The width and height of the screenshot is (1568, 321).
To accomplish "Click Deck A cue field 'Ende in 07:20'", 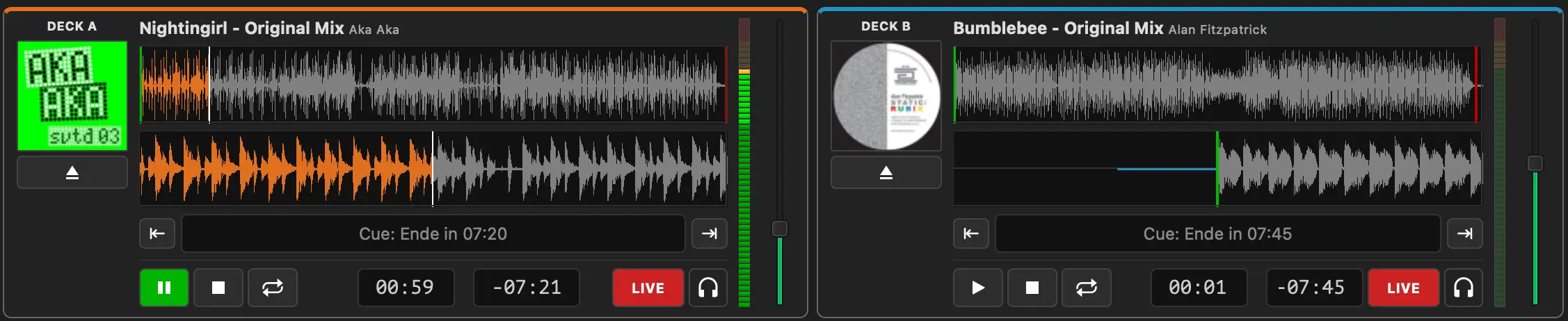I will (433, 233).
